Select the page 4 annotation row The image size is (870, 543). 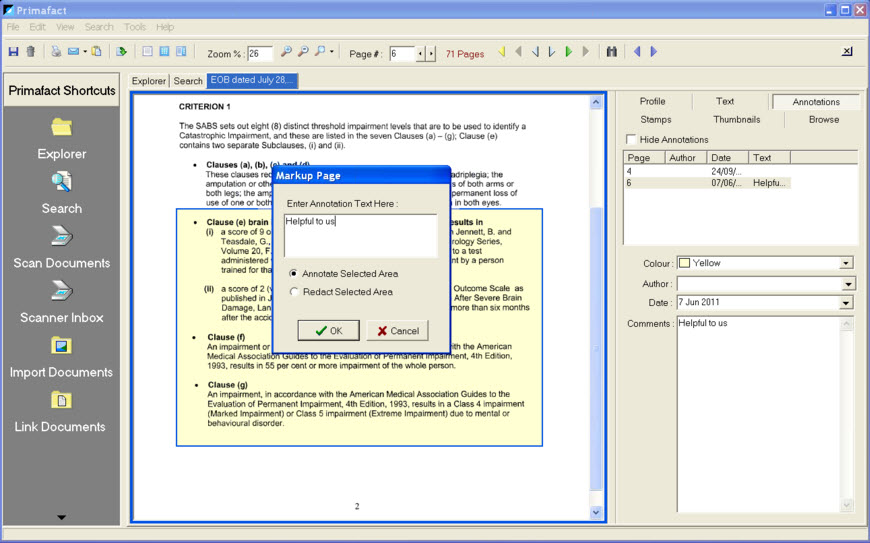coord(707,171)
